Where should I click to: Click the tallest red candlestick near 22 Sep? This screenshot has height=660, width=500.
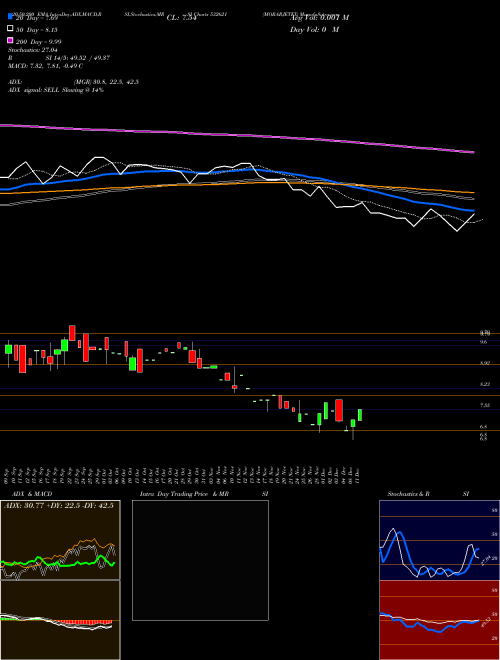pos(72,333)
